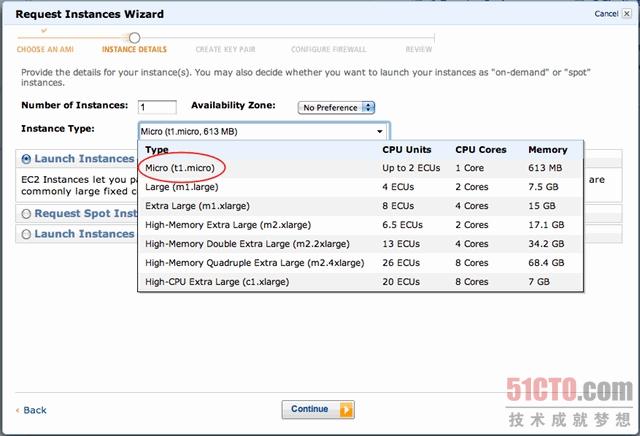Click the '613 MB' memory cell
Viewport: 640px width, 436px height.
pos(545,168)
